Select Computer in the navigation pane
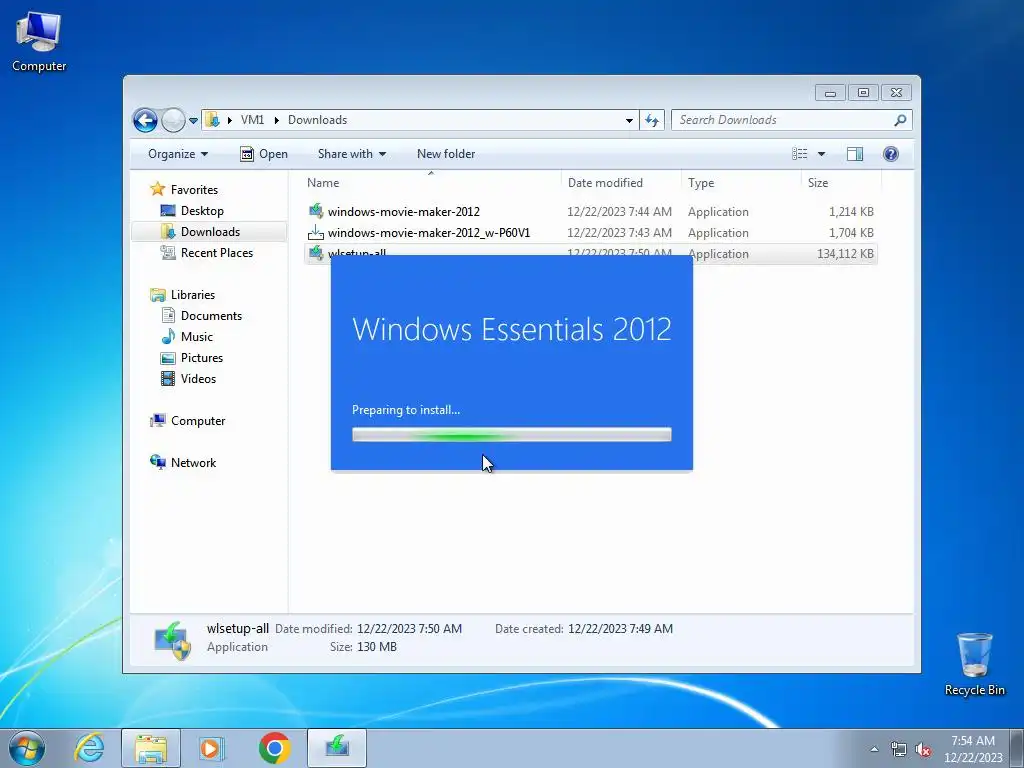This screenshot has height=768, width=1024. [x=198, y=421]
